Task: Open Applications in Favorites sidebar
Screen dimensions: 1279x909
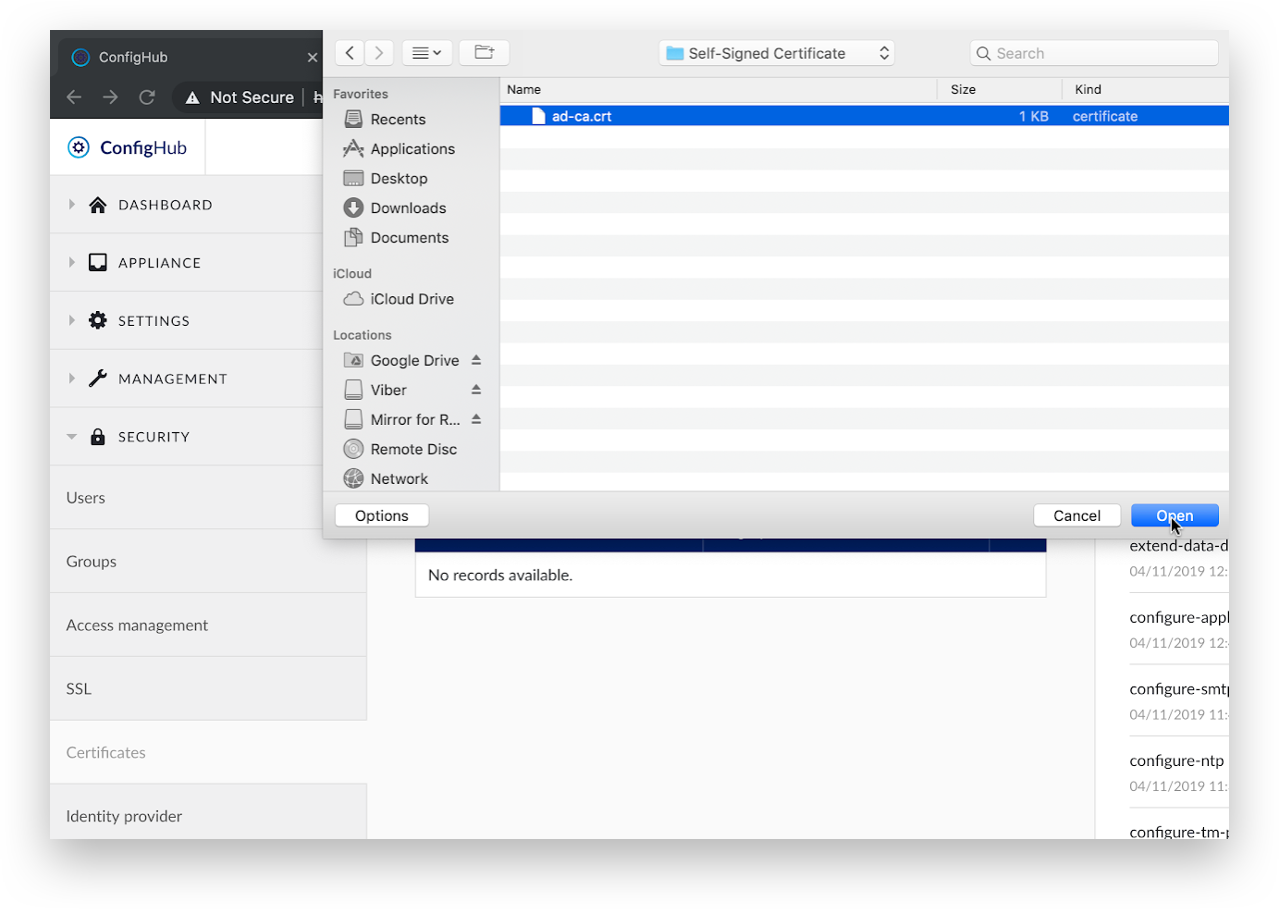Action: coord(399,149)
